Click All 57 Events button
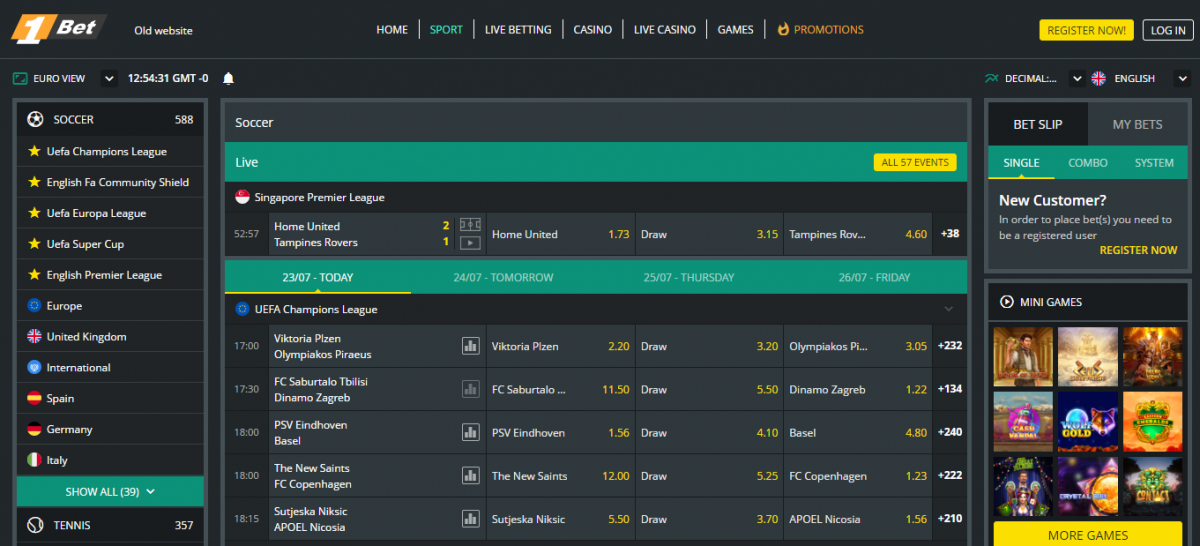 pos(915,162)
